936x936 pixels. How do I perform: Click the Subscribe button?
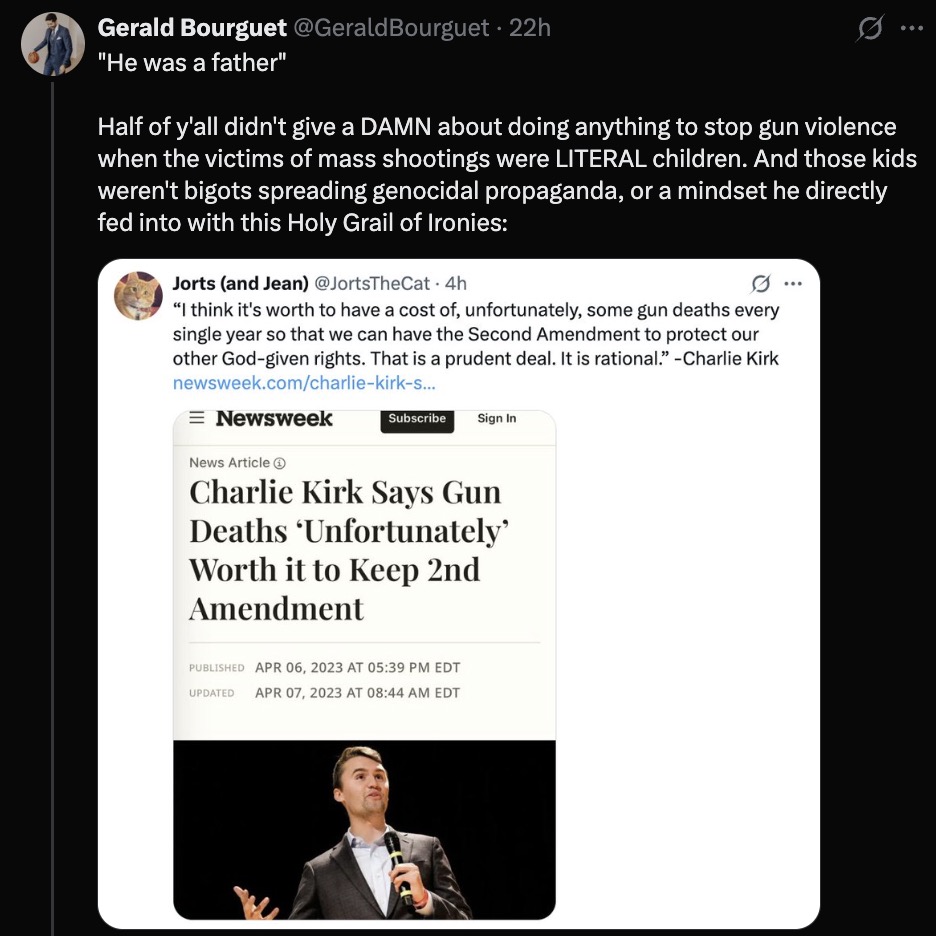416,419
